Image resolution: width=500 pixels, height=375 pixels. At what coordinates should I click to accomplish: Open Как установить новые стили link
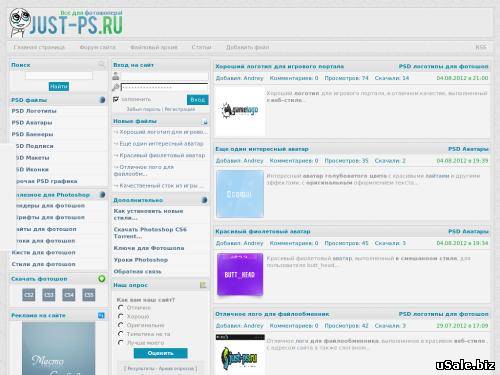[148, 214]
